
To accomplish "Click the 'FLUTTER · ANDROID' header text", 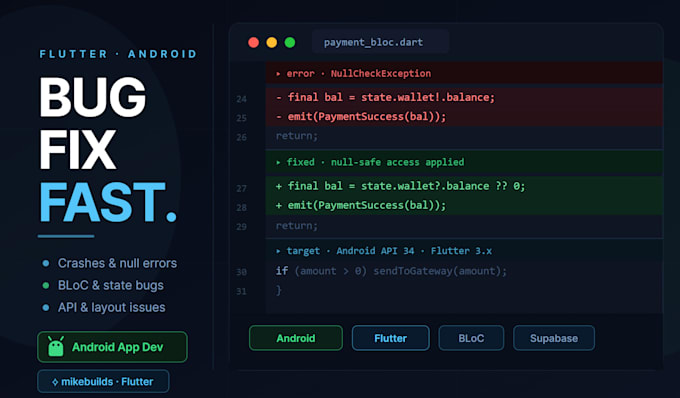I will click(118, 54).
